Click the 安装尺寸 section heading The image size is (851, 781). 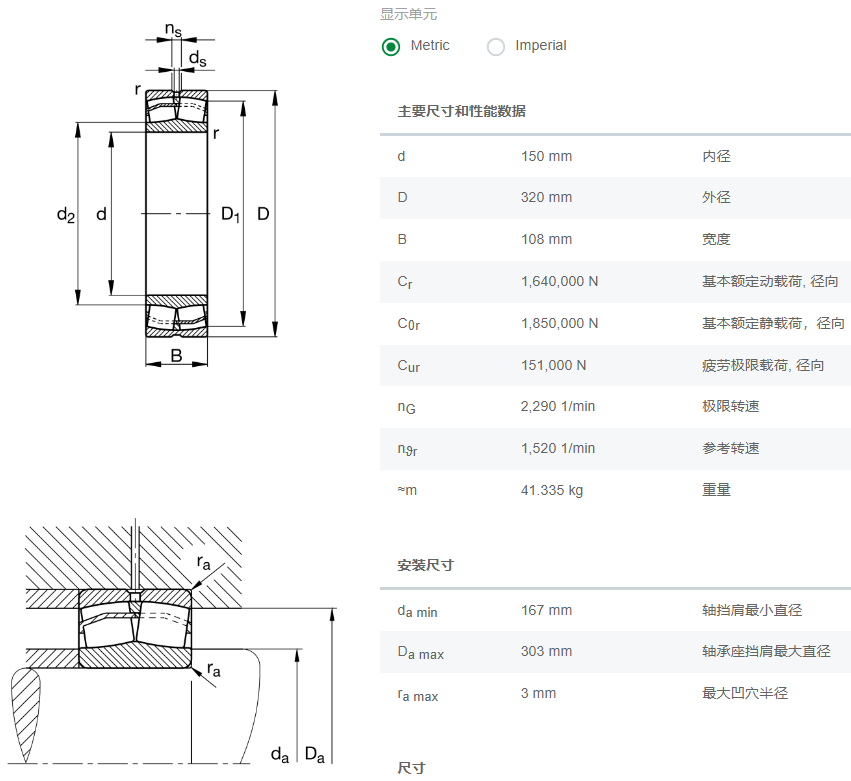tap(426, 566)
